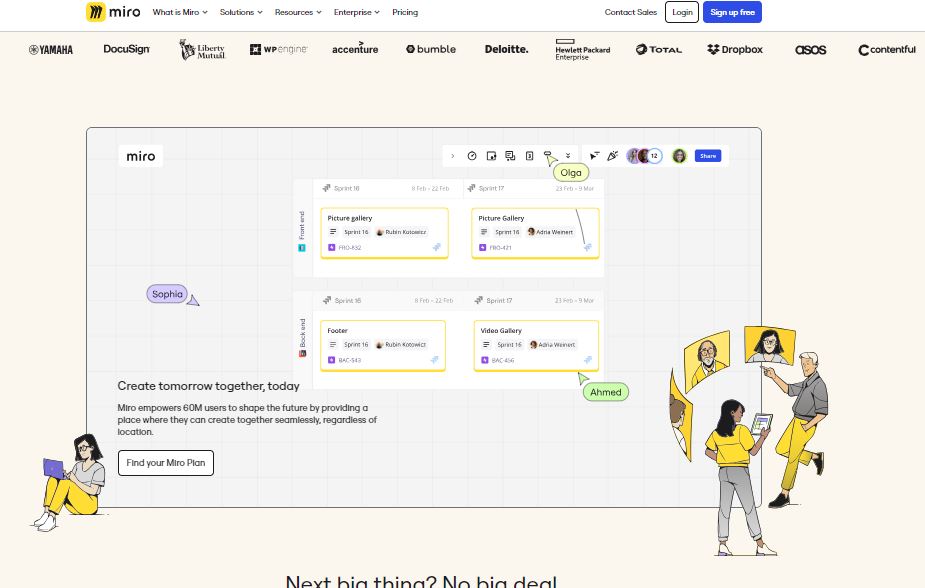Click the Accenture logo

click(355, 49)
